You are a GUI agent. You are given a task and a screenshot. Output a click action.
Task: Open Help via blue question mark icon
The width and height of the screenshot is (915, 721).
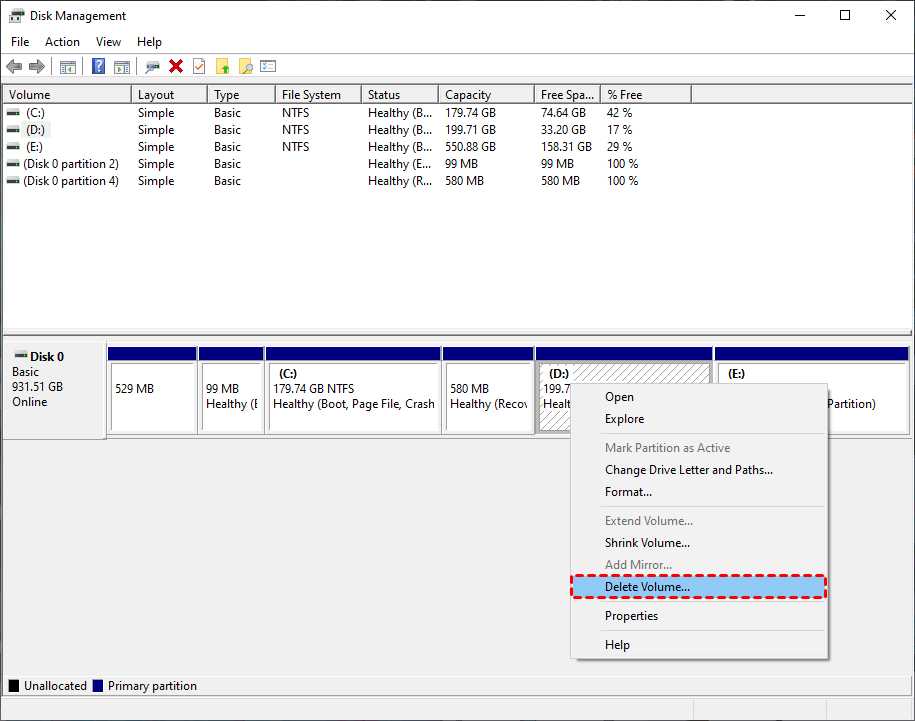98,66
